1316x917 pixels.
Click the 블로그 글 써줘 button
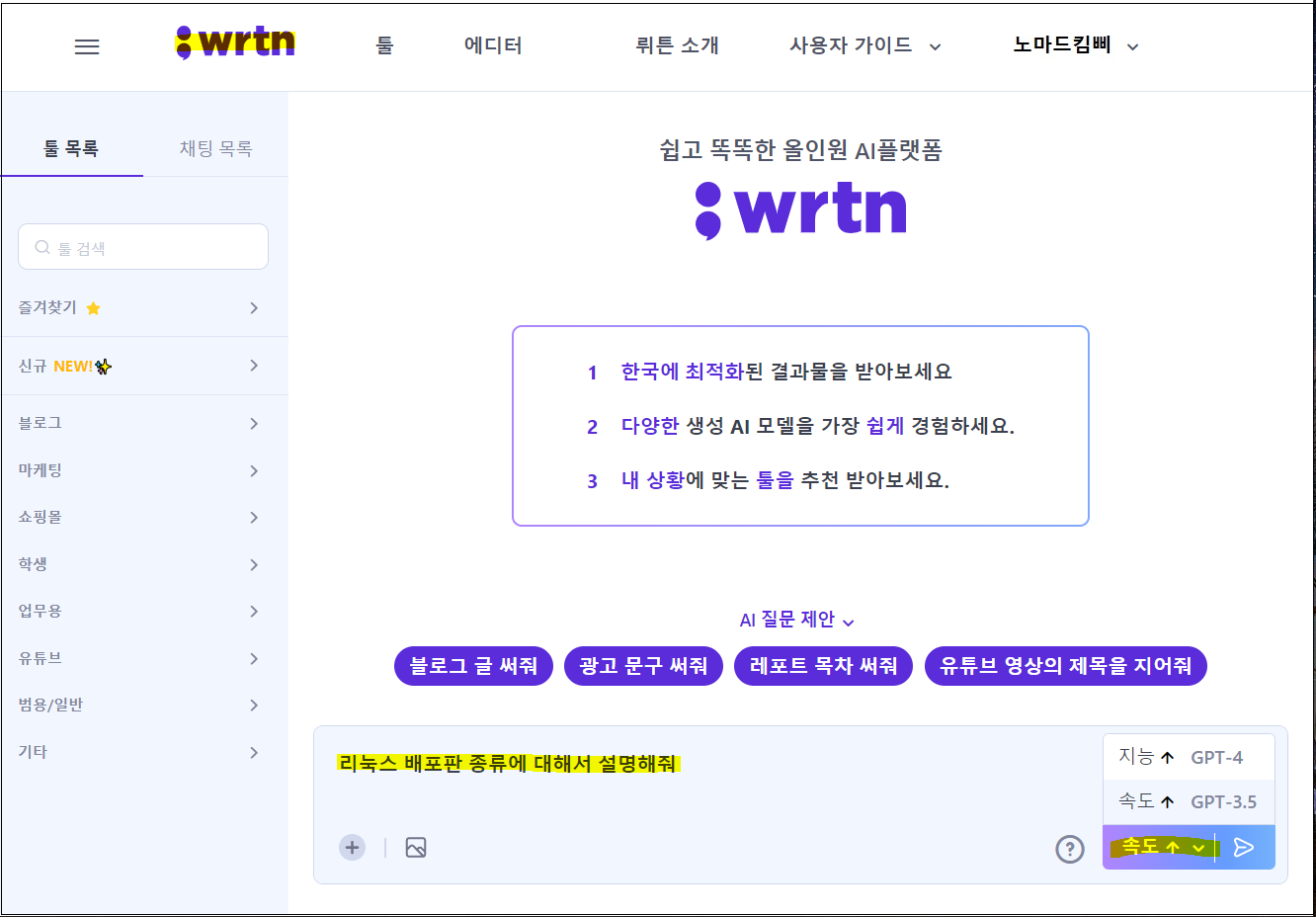pos(473,665)
